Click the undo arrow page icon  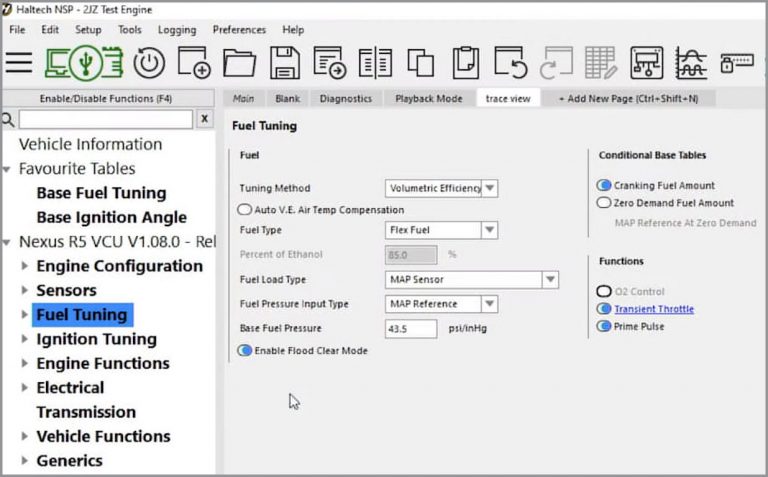coord(510,62)
